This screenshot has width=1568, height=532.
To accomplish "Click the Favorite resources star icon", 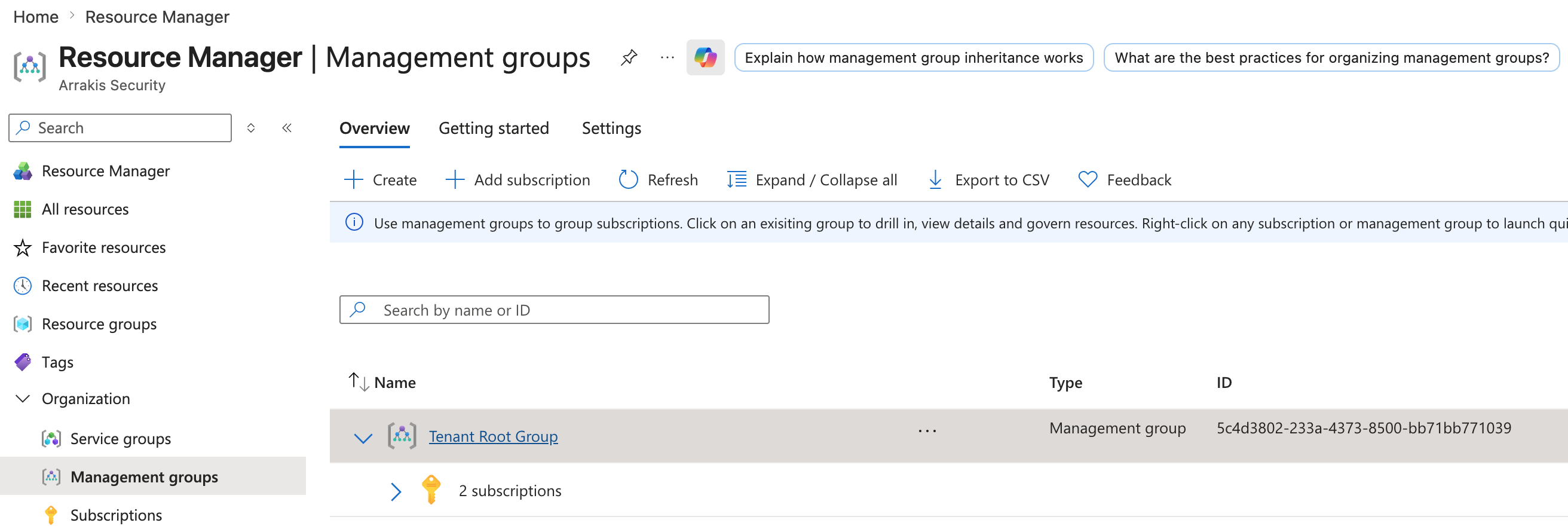I will 23,247.
